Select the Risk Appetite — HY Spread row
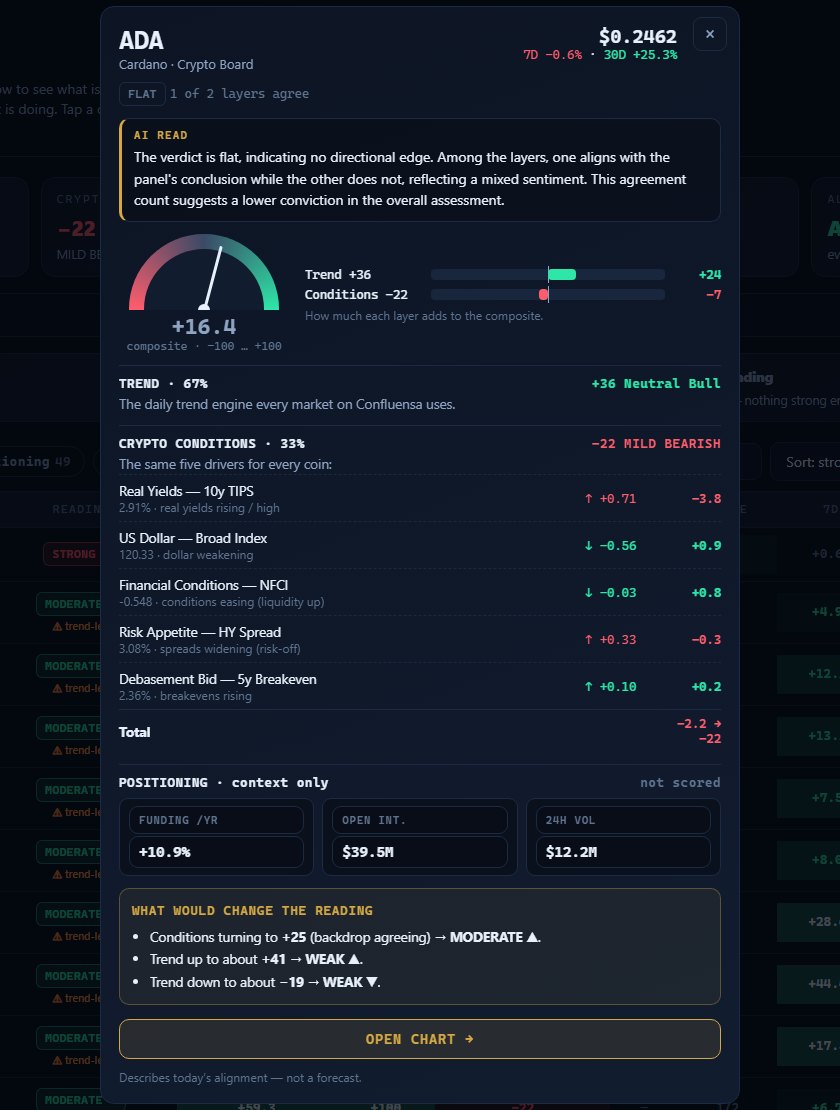Viewport: 840px width, 1110px height. (420, 639)
